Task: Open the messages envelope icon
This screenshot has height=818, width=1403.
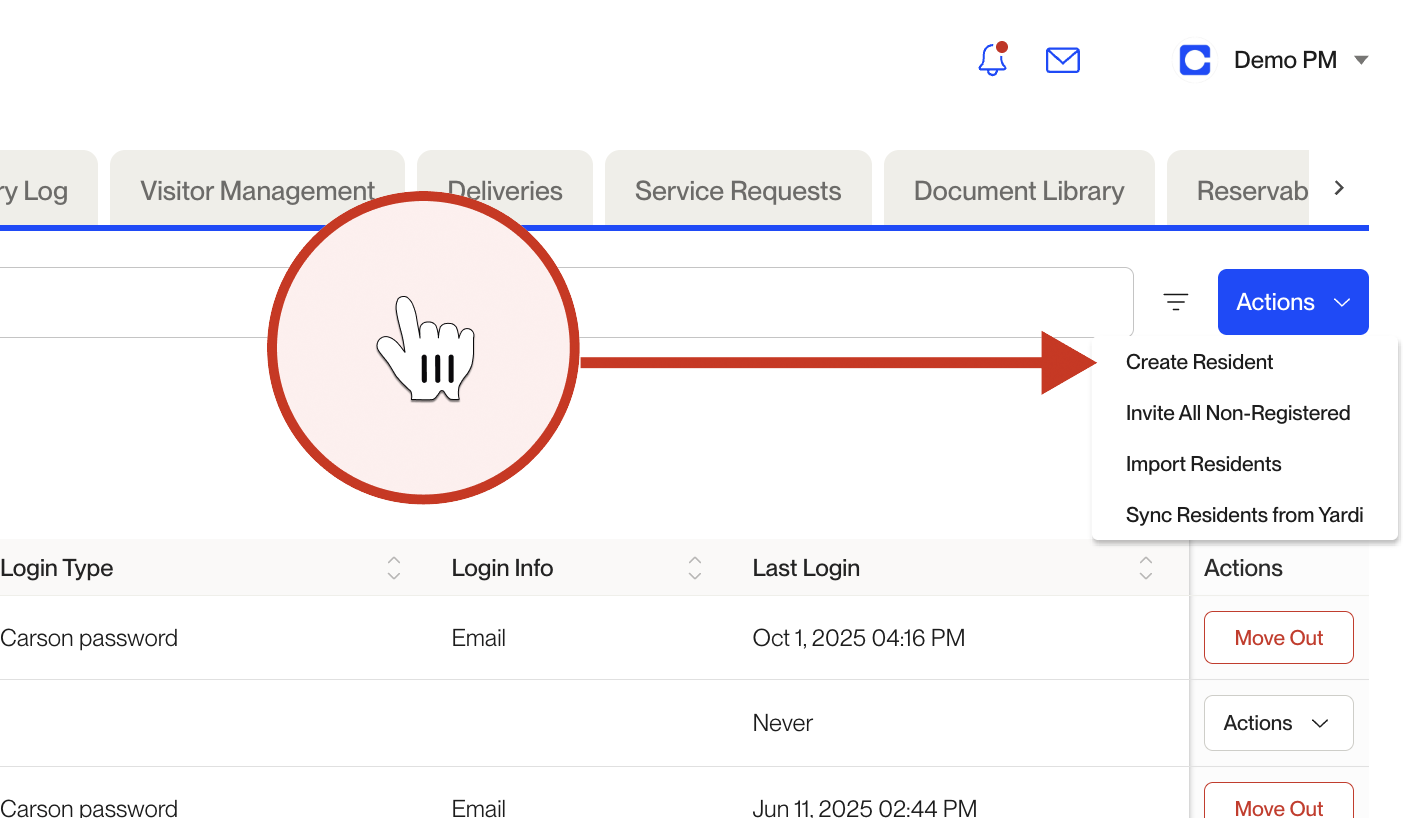Action: click(1062, 61)
